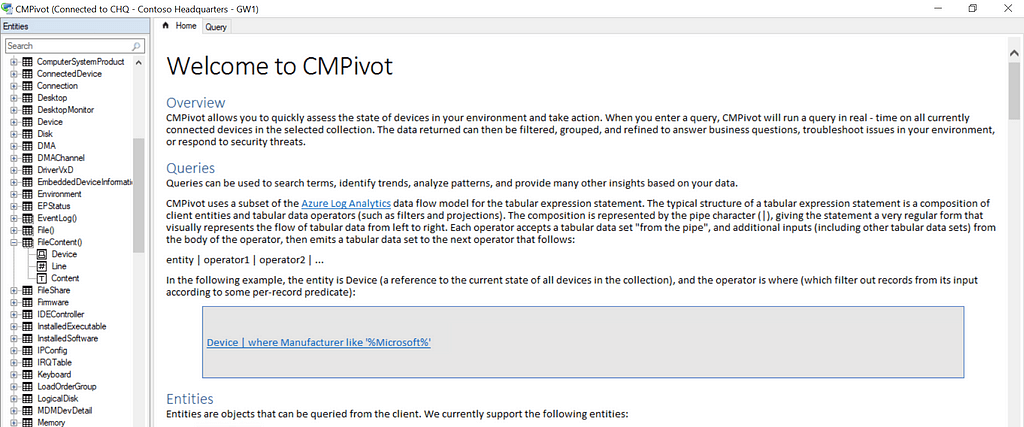Expand the IPConfig tree node
The width and height of the screenshot is (1024, 427).
point(14,350)
